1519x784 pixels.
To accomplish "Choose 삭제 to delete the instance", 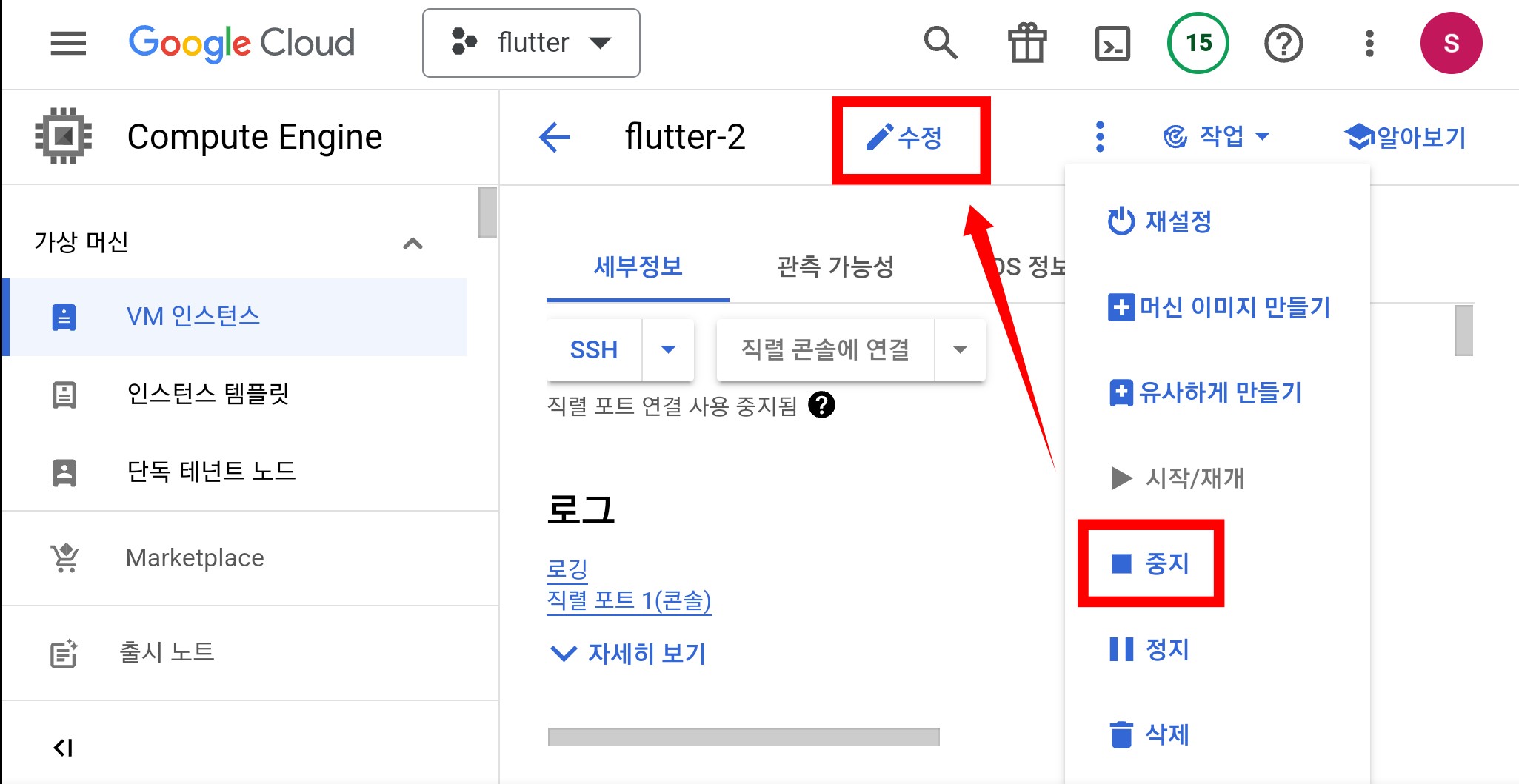I will 1218,734.
